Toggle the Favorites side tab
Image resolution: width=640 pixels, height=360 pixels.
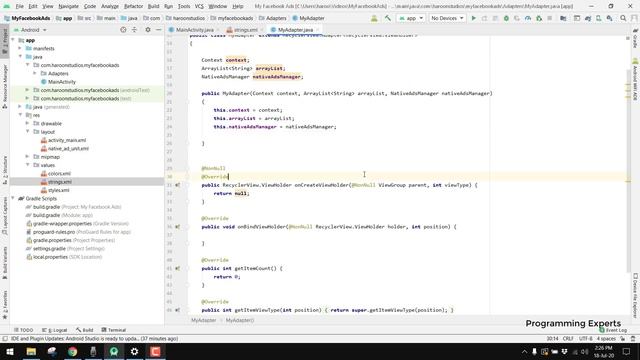coord(4,304)
